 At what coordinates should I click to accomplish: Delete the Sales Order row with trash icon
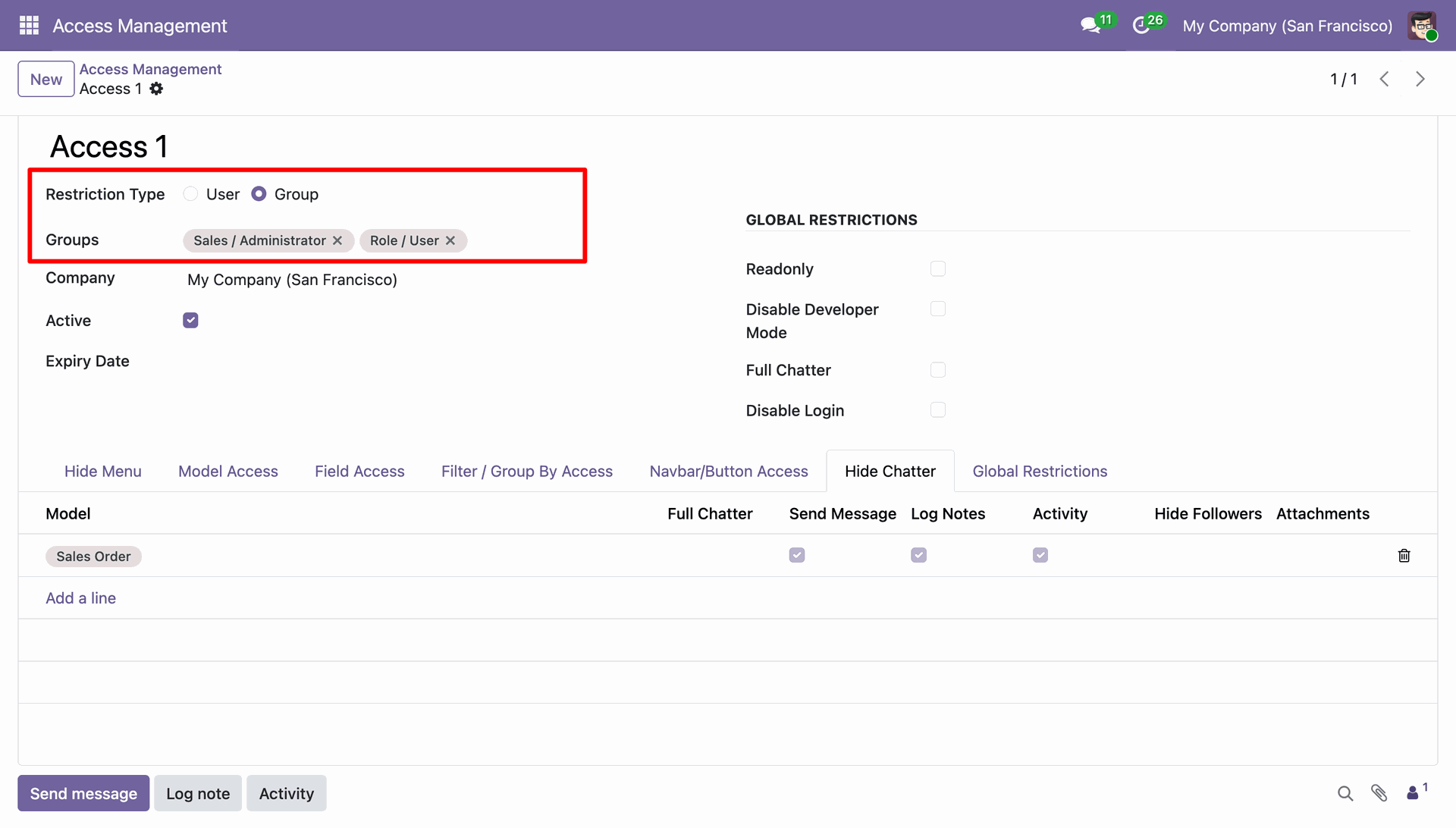[x=1404, y=556]
